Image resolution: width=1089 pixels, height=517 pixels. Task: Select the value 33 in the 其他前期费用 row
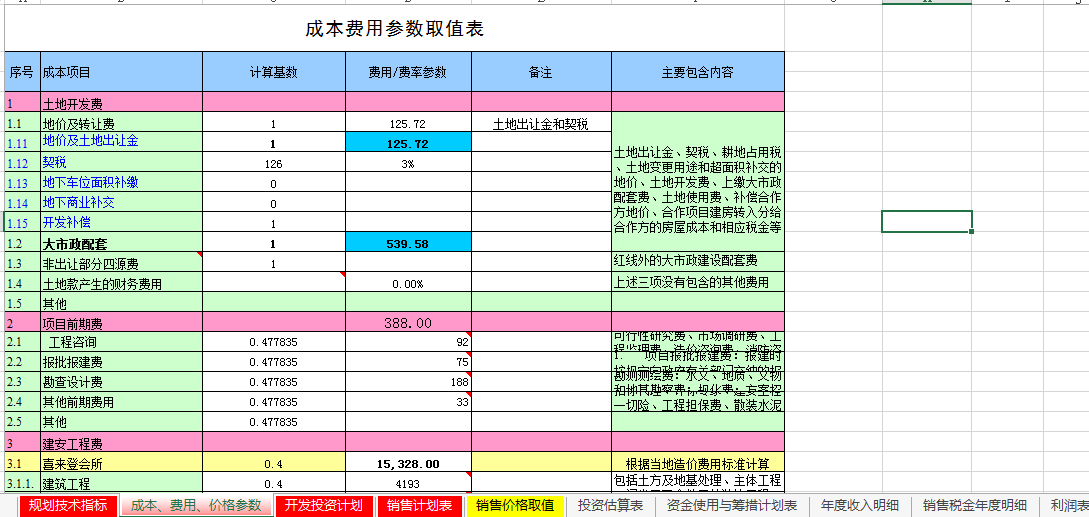pos(408,402)
